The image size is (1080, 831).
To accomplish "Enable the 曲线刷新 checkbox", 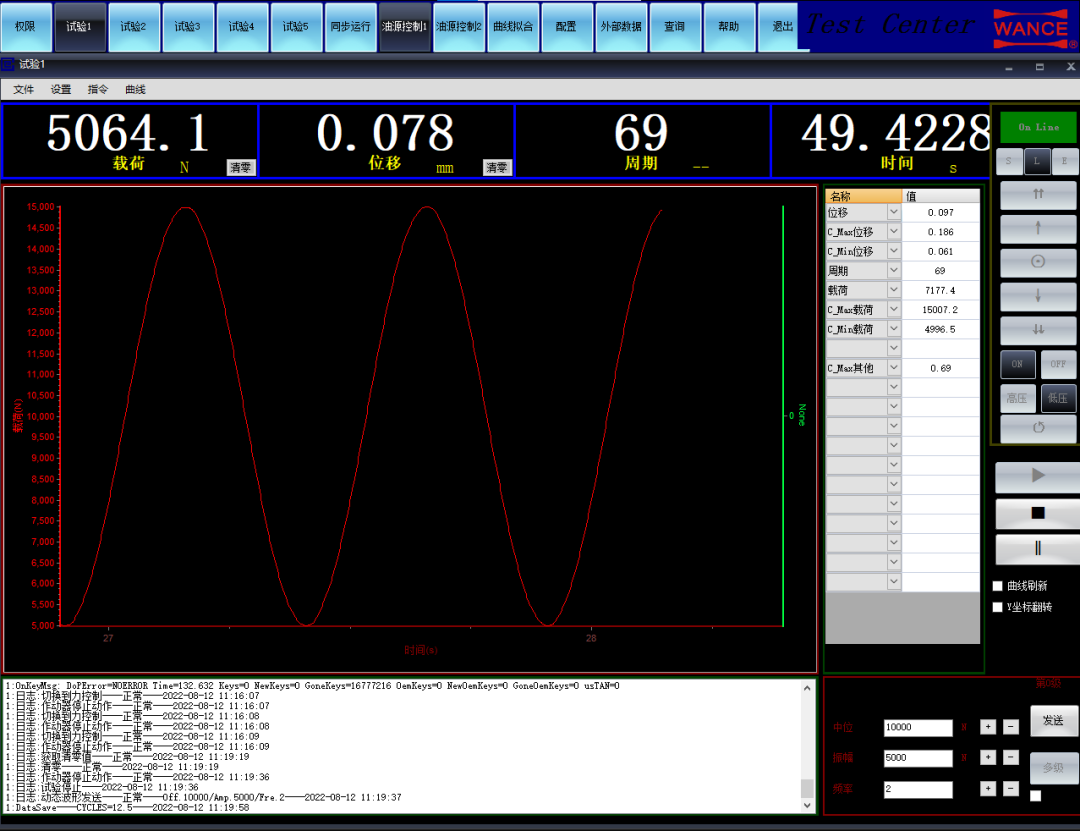I will [x=997, y=586].
